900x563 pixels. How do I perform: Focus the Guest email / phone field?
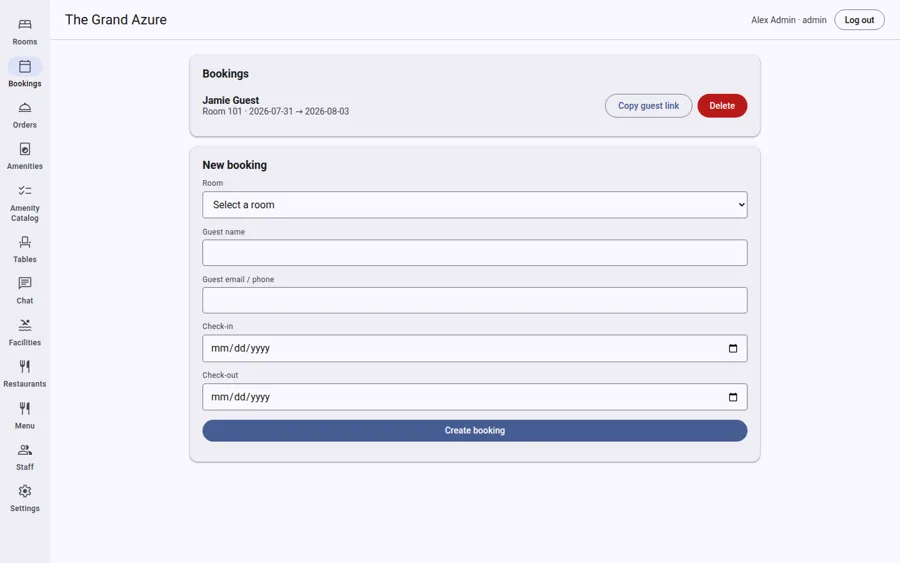475,300
